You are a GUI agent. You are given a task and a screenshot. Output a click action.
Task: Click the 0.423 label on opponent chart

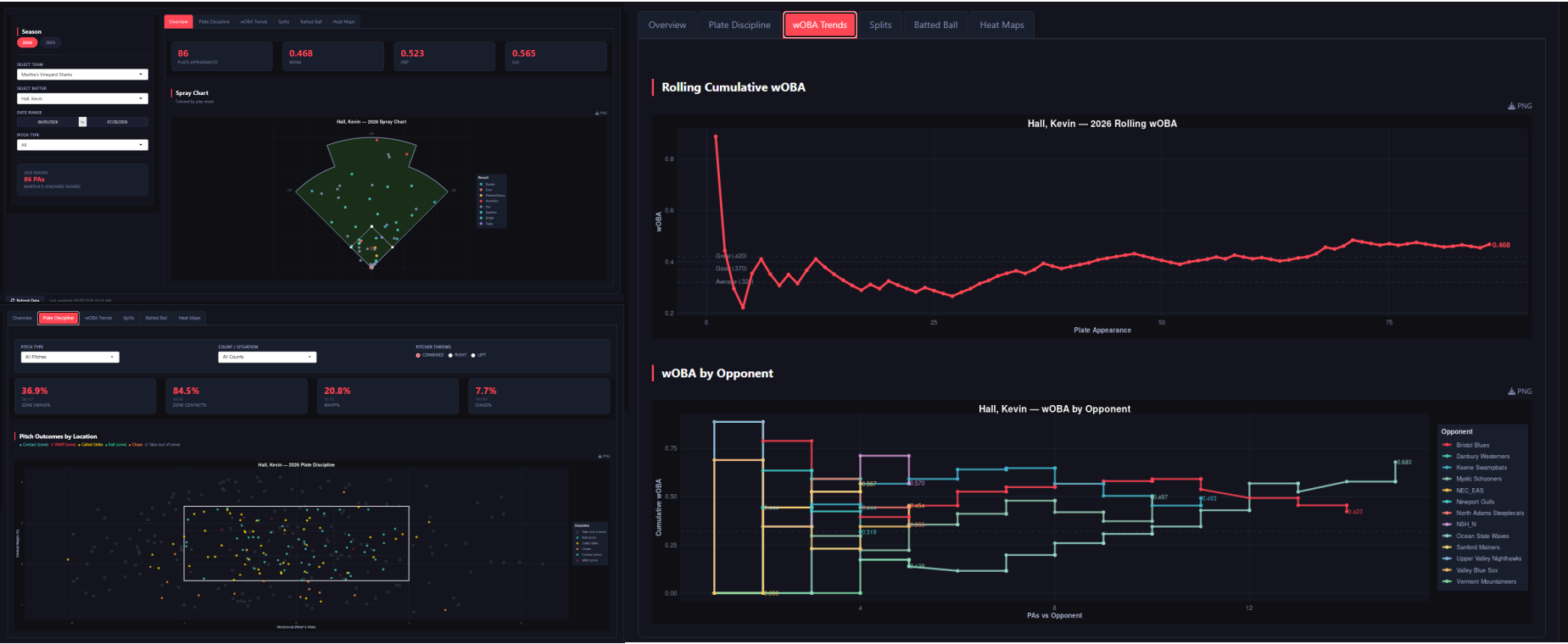tap(1355, 512)
